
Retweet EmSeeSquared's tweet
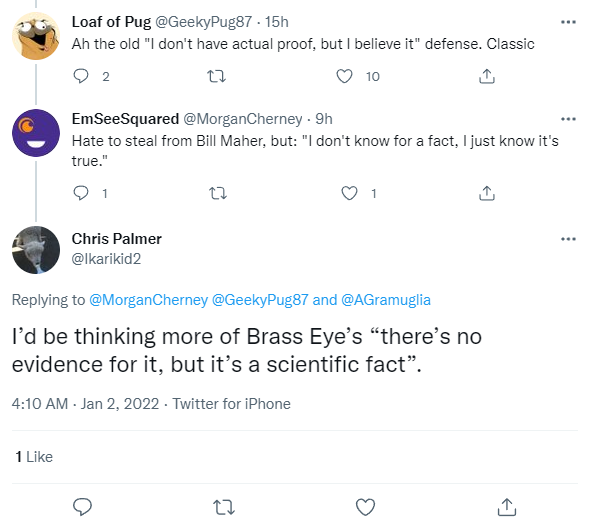pos(218,193)
